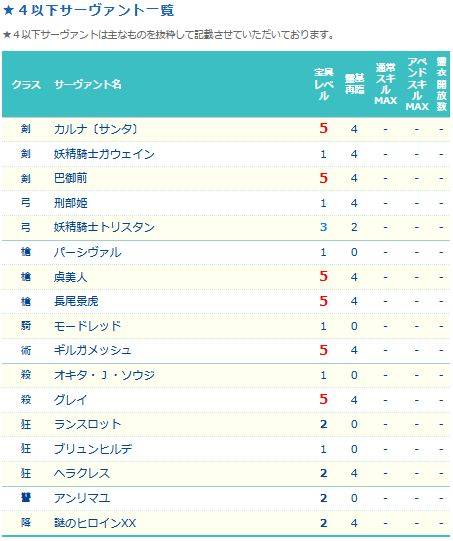Select the ヘラクレス berserker name
The image size is (453, 541).
click(81, 473)
